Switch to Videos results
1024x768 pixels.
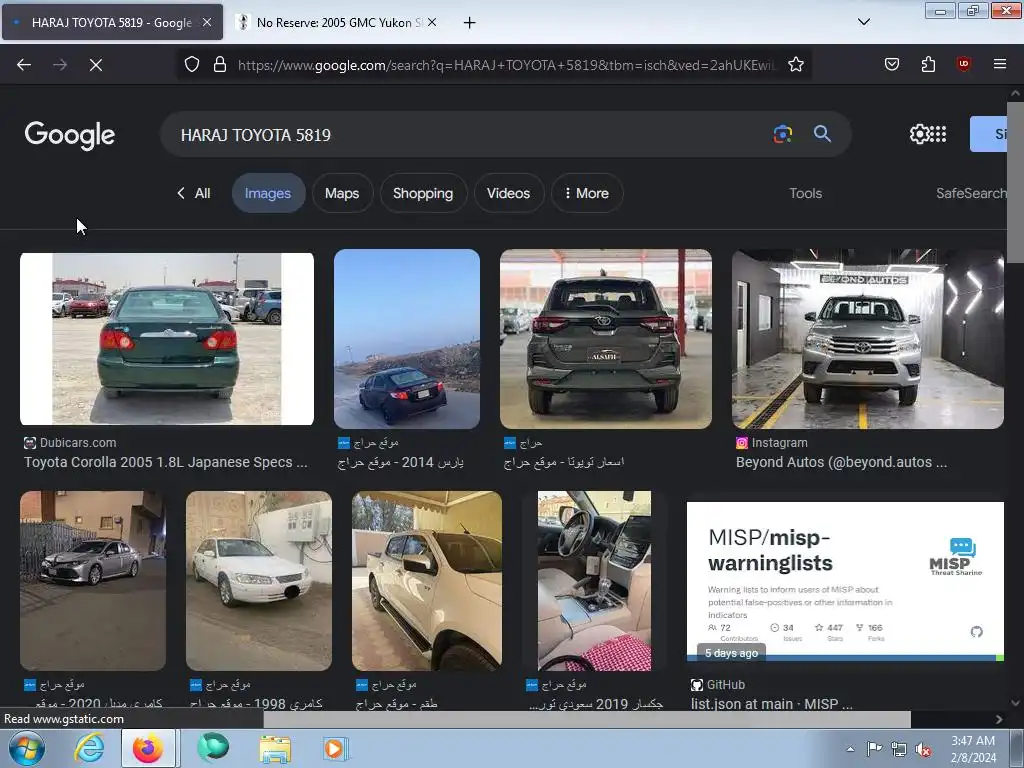[508, 193]
